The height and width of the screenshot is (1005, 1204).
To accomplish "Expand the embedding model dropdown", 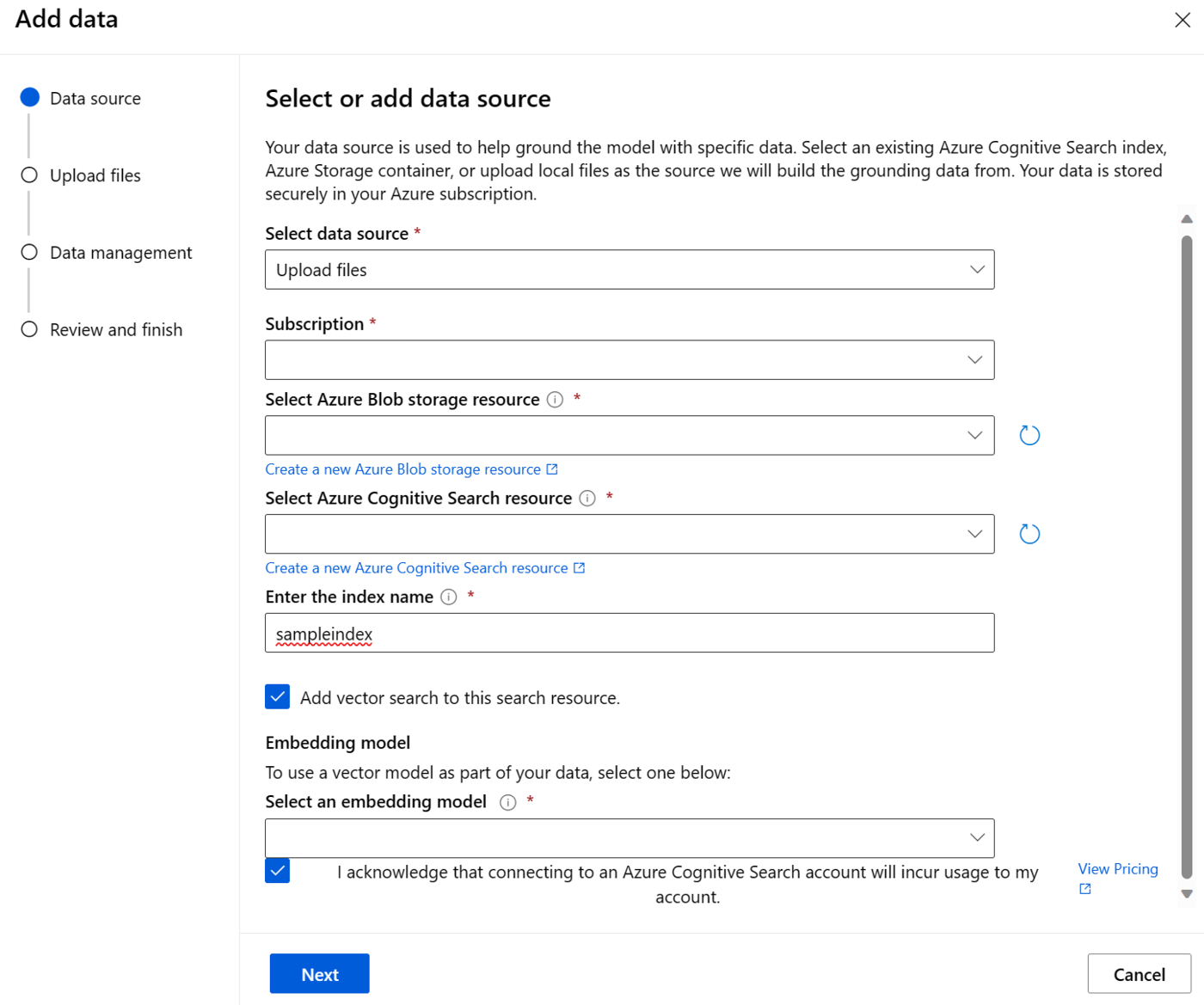I will pos(630,838).
